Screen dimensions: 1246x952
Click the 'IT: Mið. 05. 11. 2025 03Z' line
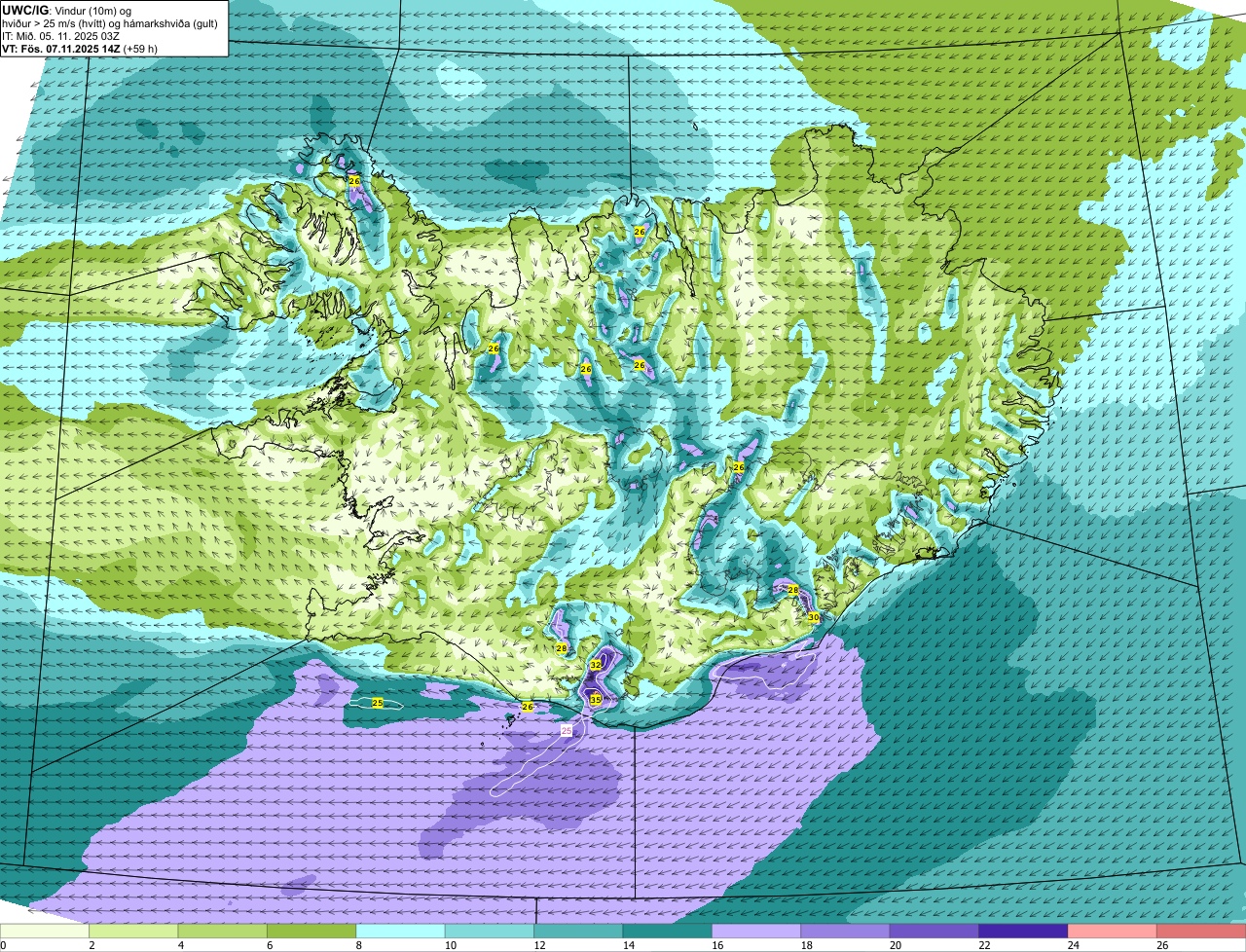pos(62,36)
